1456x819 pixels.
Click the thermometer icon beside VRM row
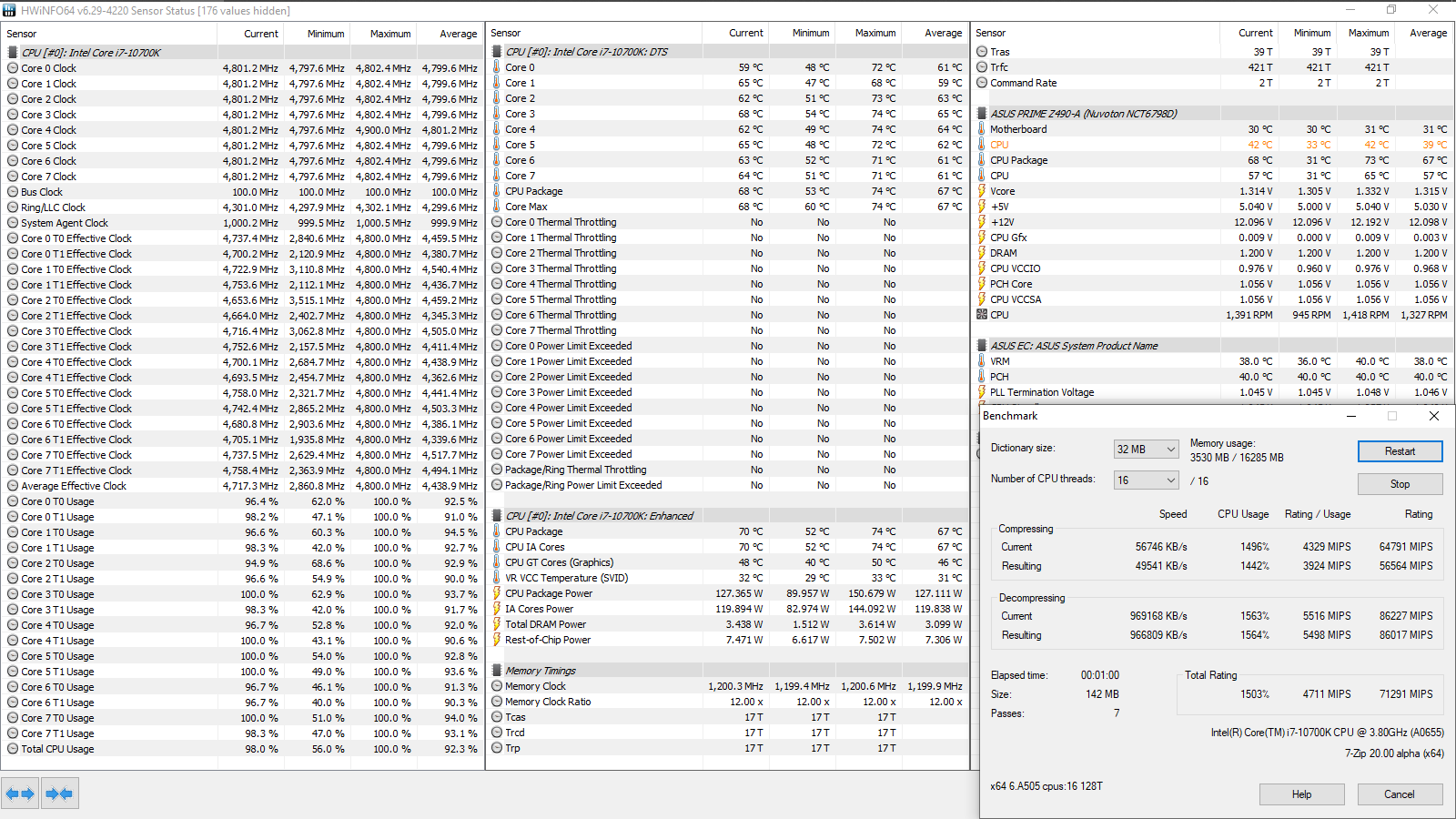click(x=982, y=361)
